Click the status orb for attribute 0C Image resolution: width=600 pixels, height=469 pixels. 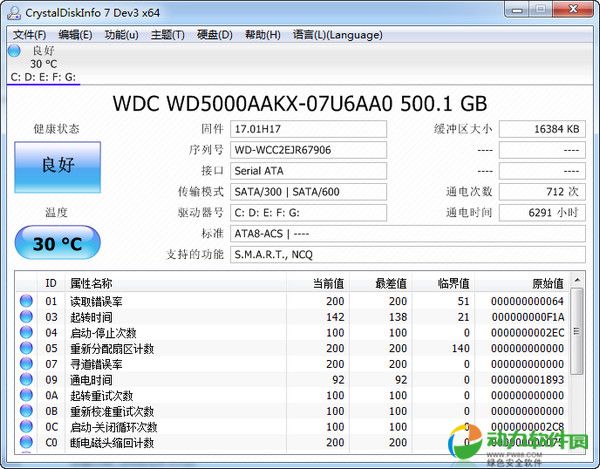pos(26,428)
